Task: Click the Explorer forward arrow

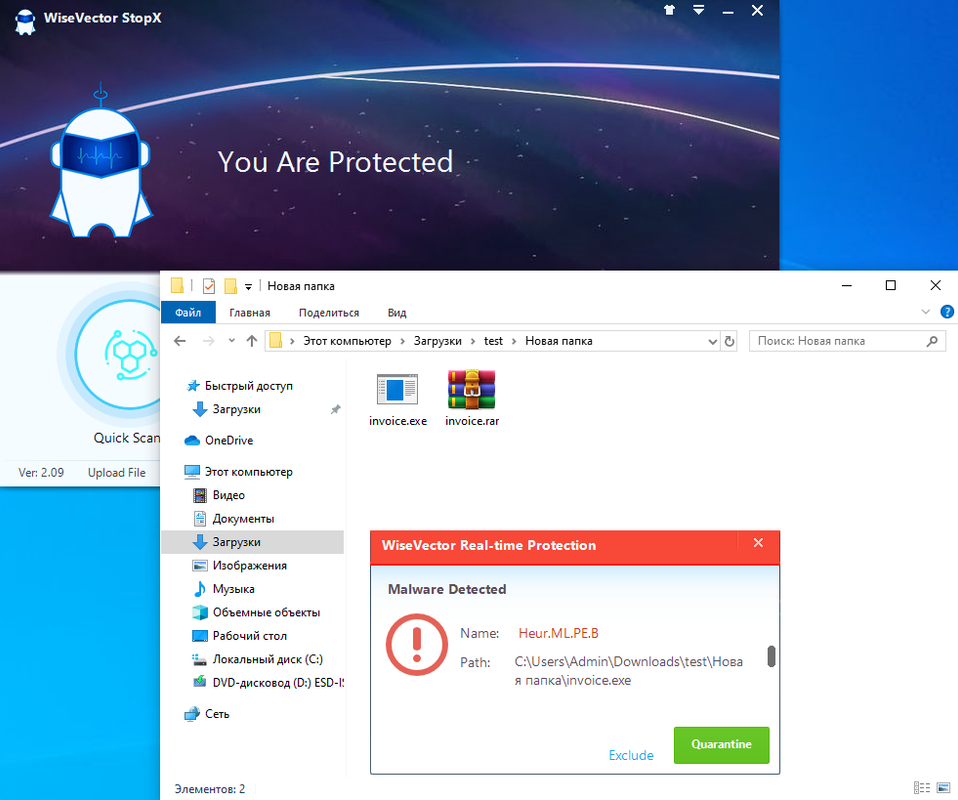Action: pyautogui.click(x=208, y=341)
